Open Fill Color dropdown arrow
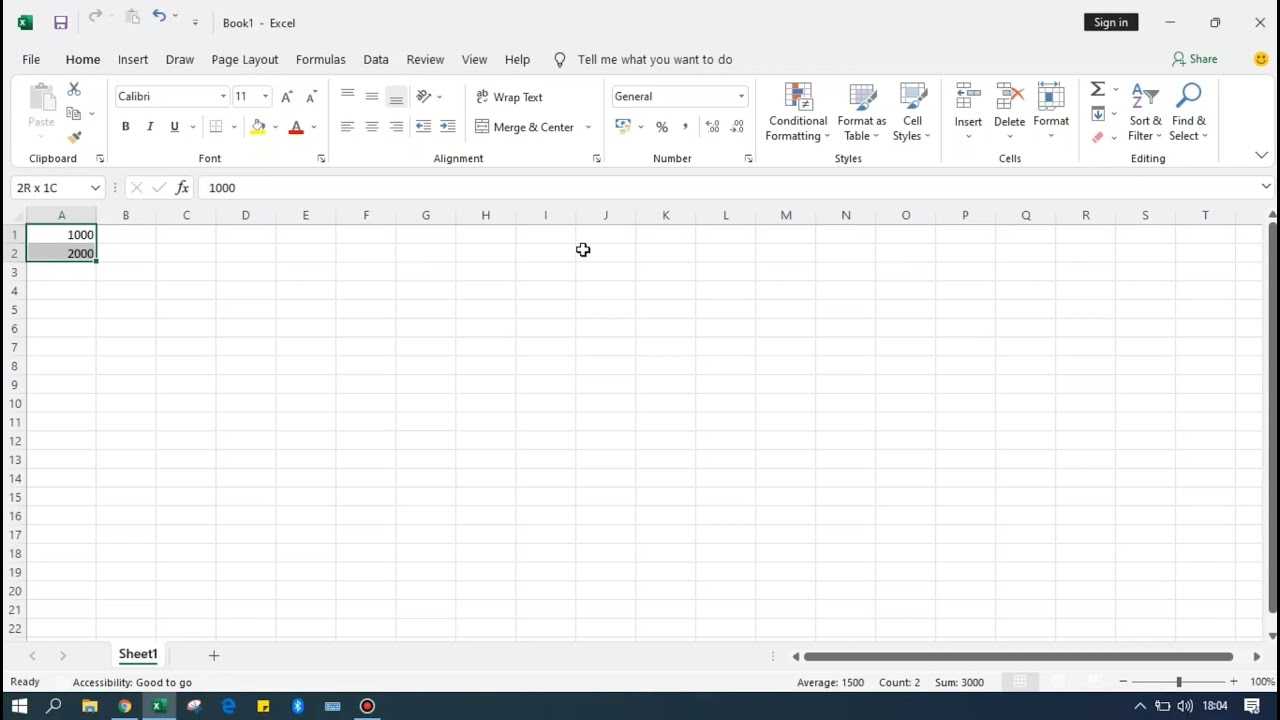The height and width of the screenshot is (720, 1280). pyautogui.click(x=275, y=127)
